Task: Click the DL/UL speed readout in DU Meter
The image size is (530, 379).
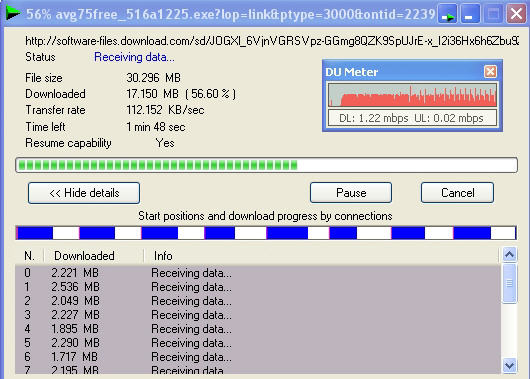Action: pos(411,118)
